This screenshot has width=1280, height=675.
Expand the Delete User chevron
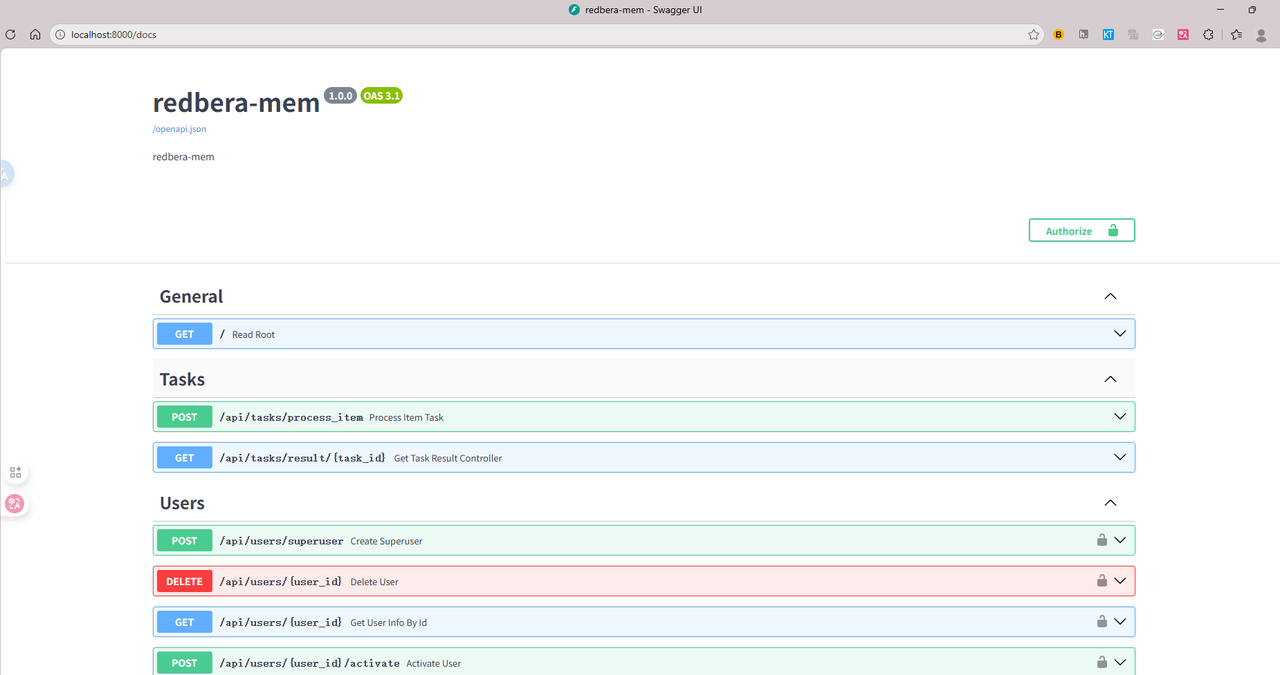click(1120, 581)
